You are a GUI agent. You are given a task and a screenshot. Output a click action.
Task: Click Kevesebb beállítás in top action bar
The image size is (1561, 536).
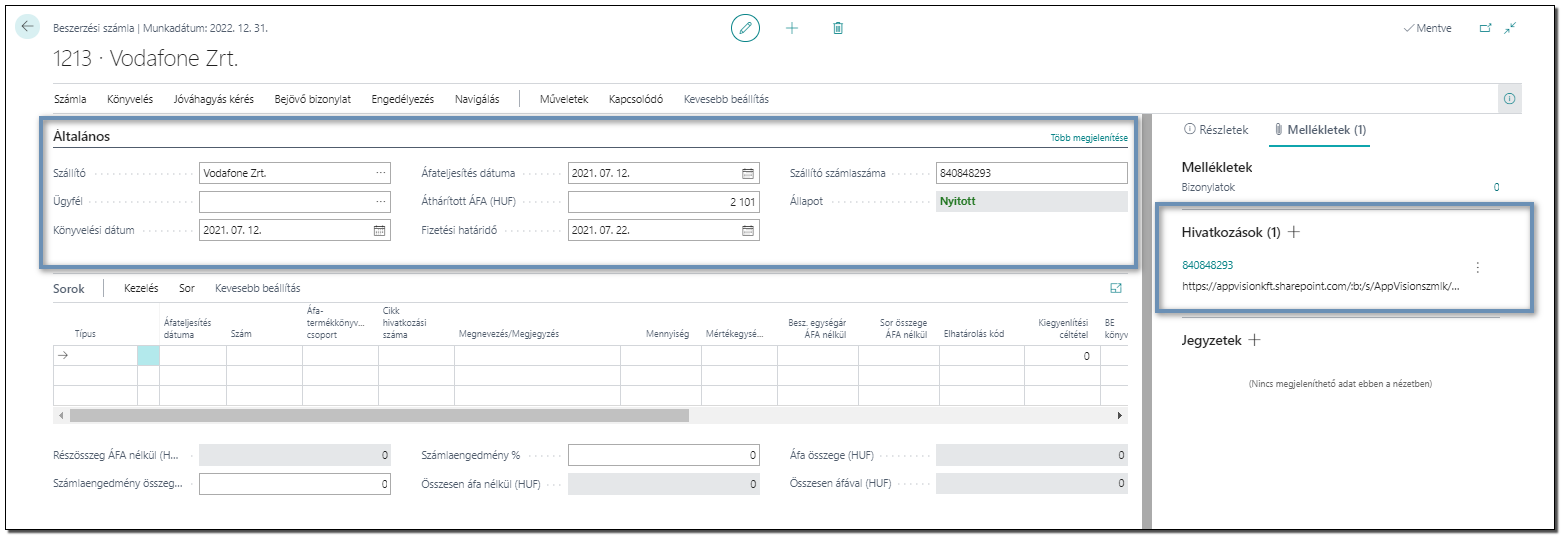(x=726, y=99)
